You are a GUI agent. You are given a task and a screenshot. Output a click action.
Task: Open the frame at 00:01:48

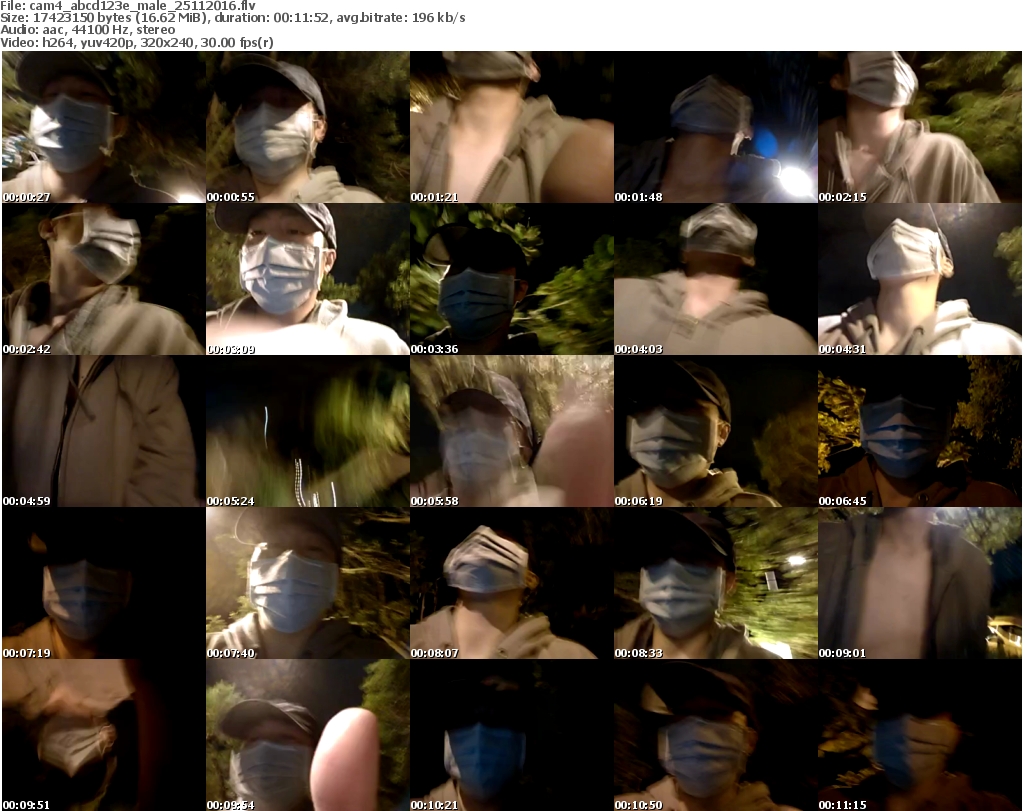pyautogui.click(x=716, y=127)
